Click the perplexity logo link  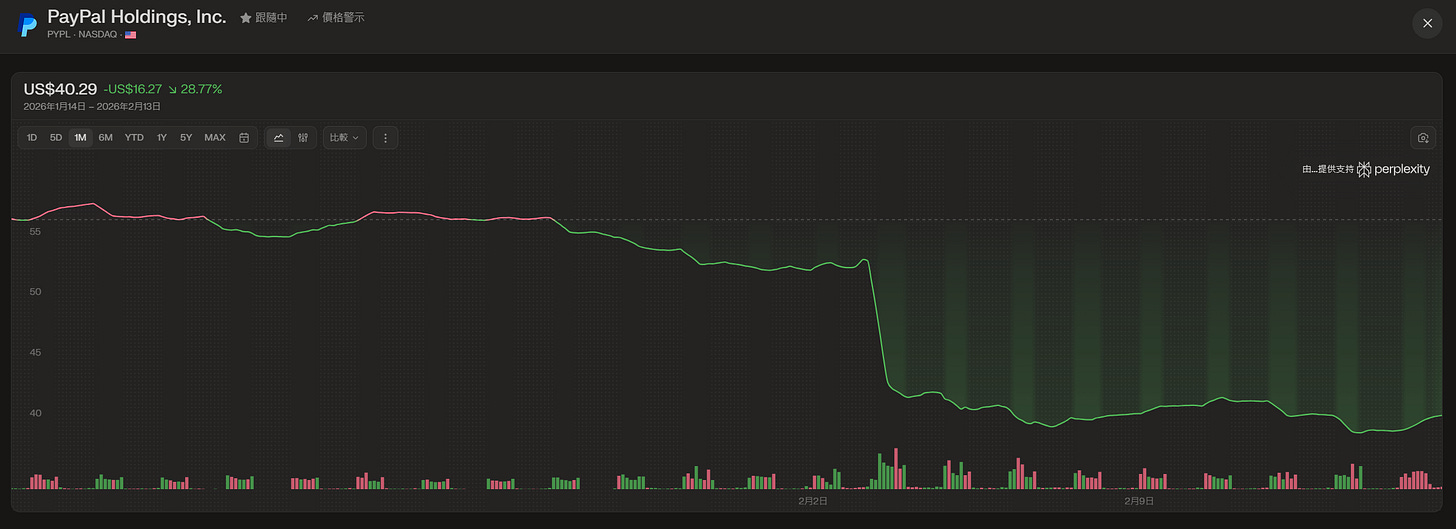(1393, 169)
